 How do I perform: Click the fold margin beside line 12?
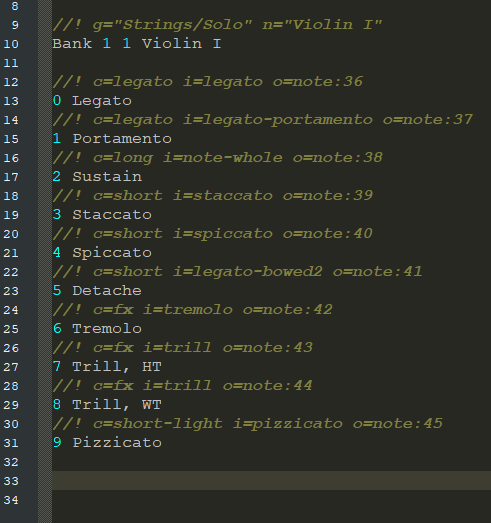[x=45, y=82]
